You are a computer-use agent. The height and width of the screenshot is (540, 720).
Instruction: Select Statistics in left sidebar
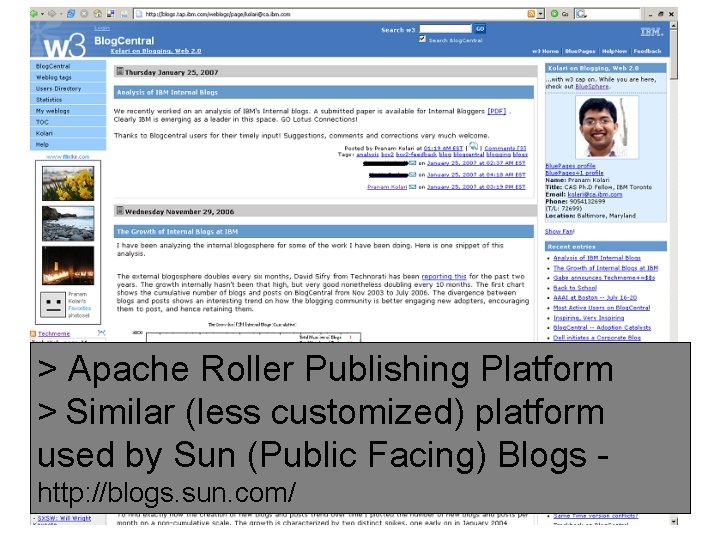pos(68,99)
